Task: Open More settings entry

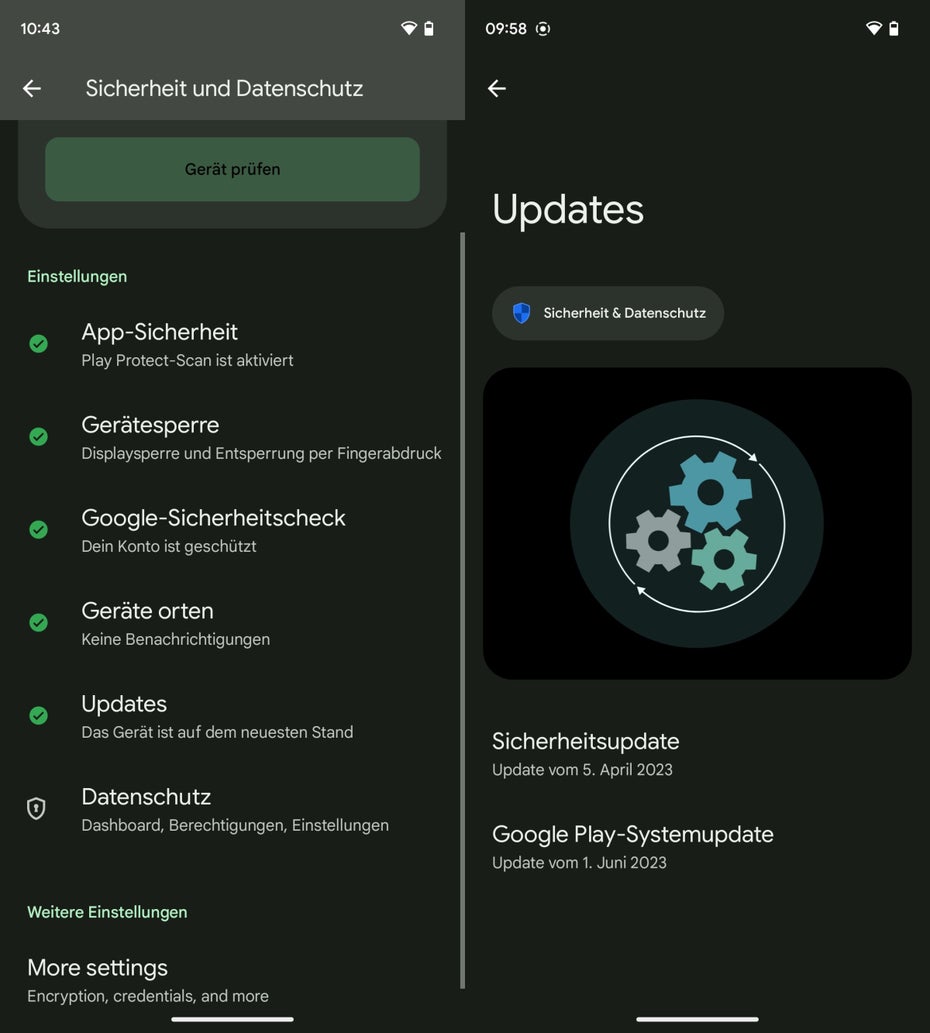Action: click(232, 980)
